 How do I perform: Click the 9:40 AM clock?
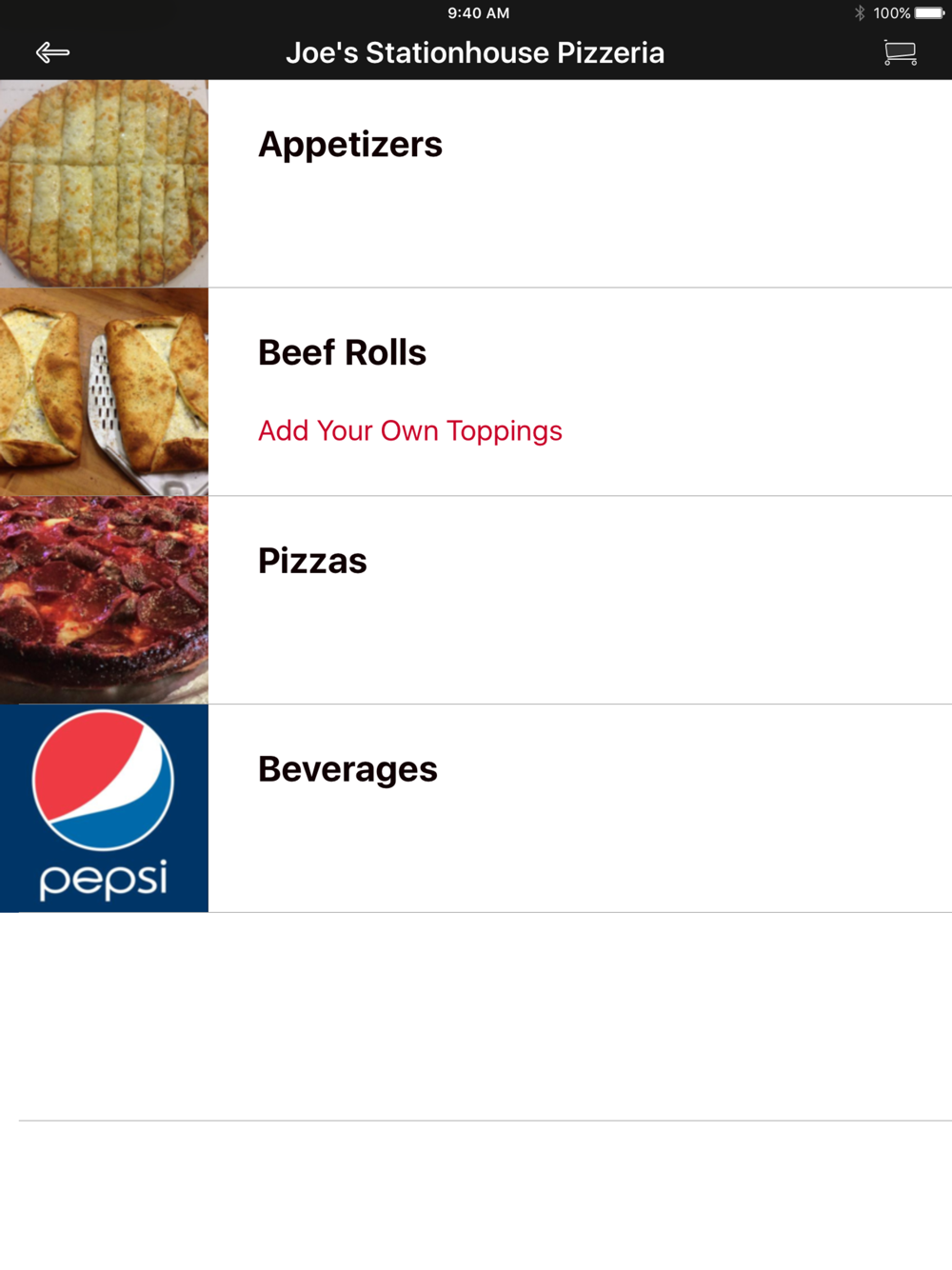coord(478,13)
